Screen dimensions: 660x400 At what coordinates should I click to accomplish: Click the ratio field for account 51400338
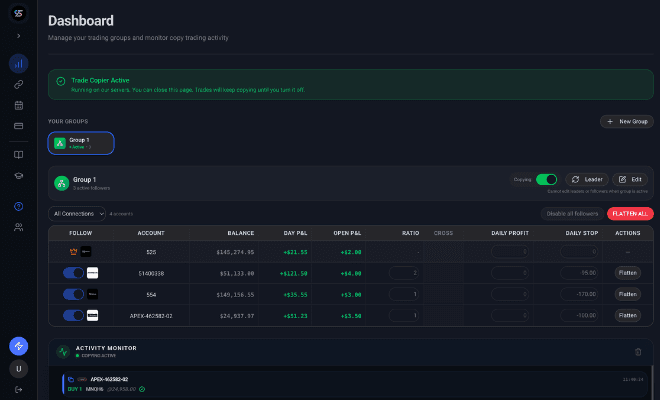point(404,273)
